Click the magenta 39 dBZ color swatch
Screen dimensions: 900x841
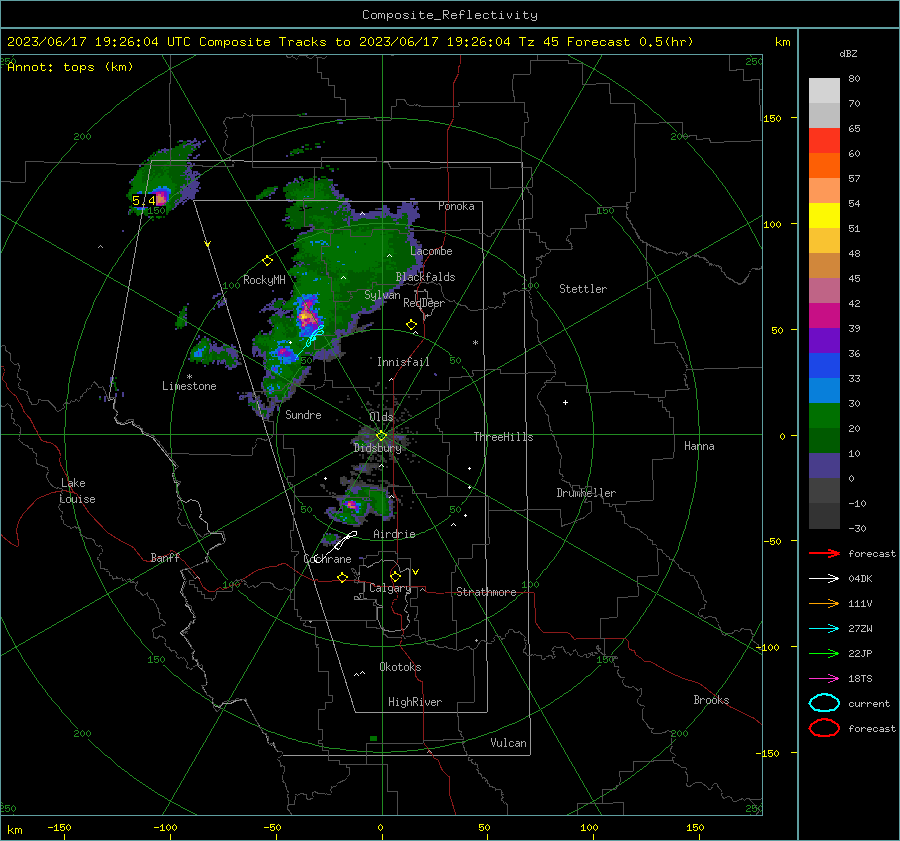click(824, 315)
